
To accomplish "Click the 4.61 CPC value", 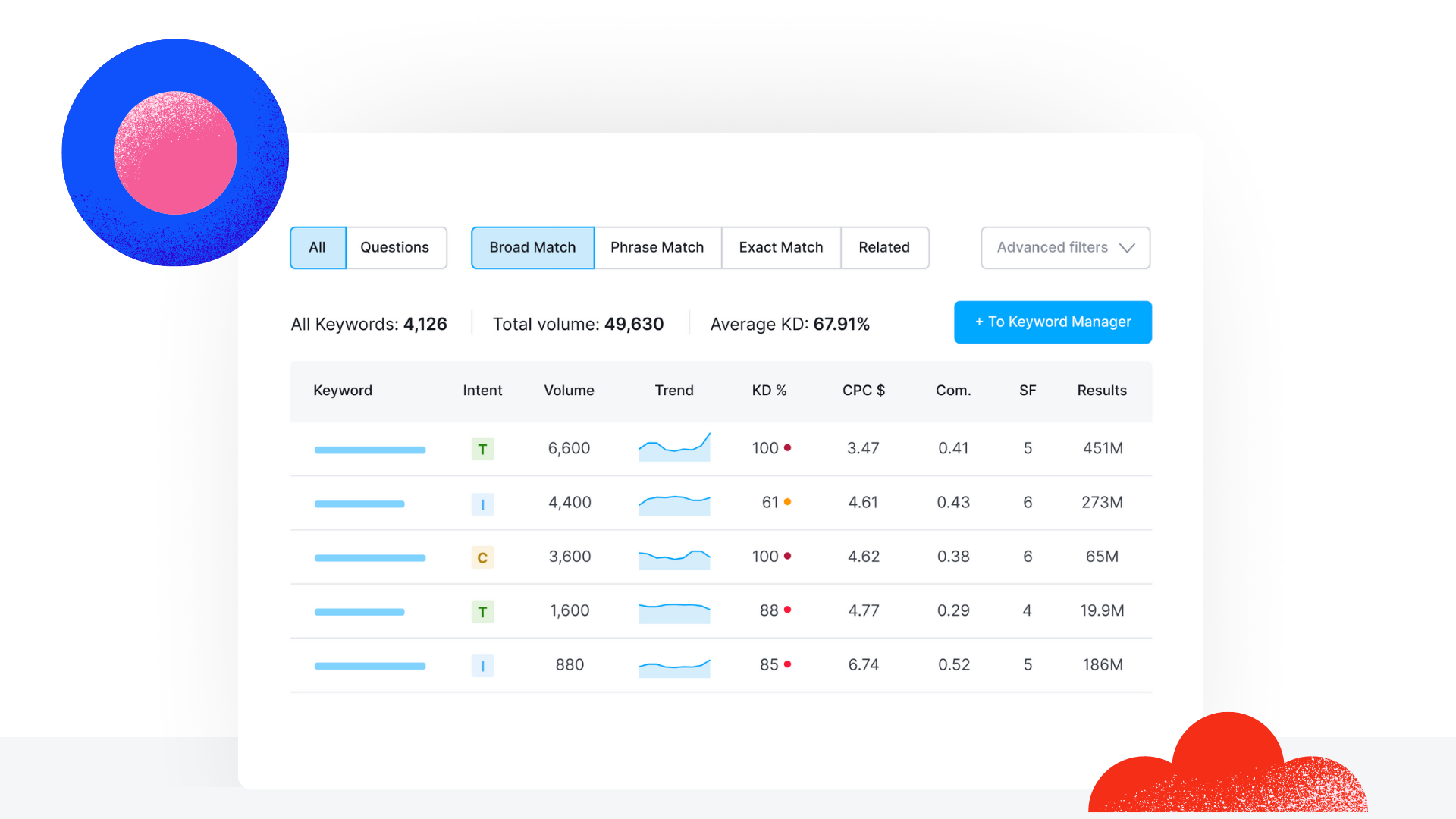I will click(863, 503).
